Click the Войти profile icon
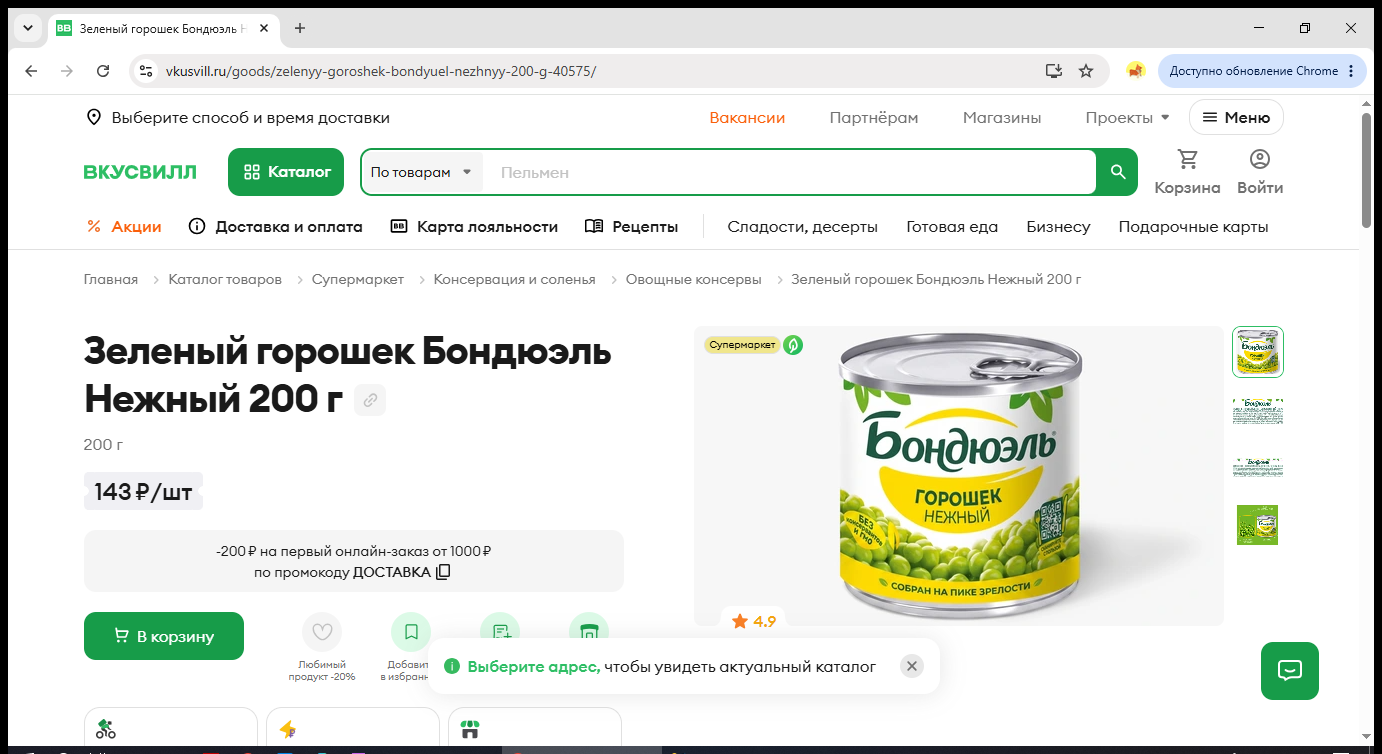 [x=1260, y=172]
